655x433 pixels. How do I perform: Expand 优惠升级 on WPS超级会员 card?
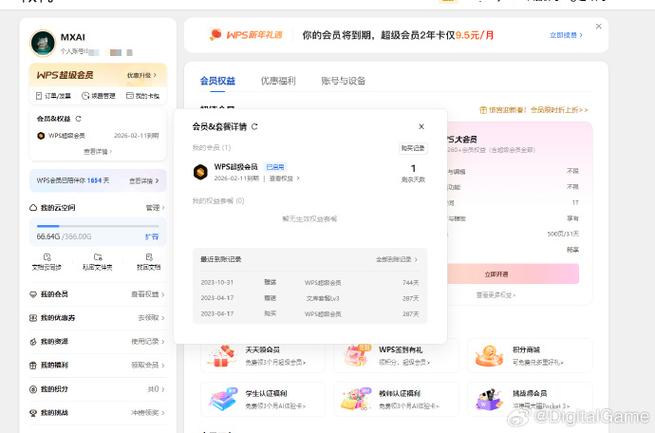click(x=141, y=76)
